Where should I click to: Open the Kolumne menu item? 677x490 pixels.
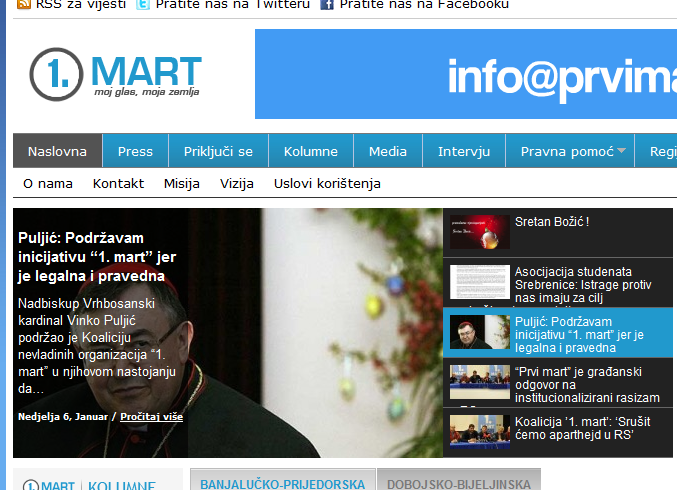pos(310,151)
